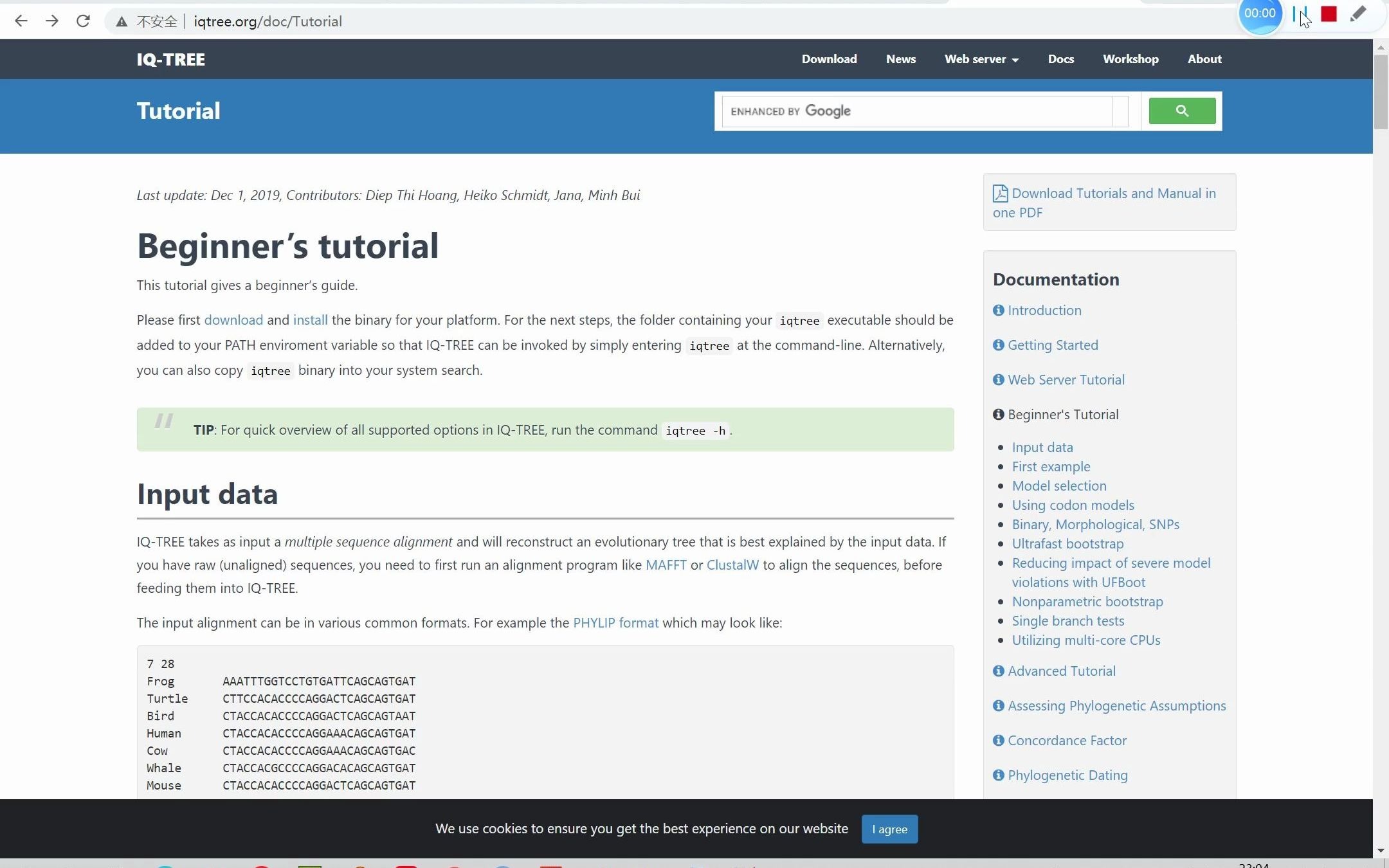Click the Beginner's tutorial heading
This screenshot has height=868, width=1389.
[x=287, y=246]
